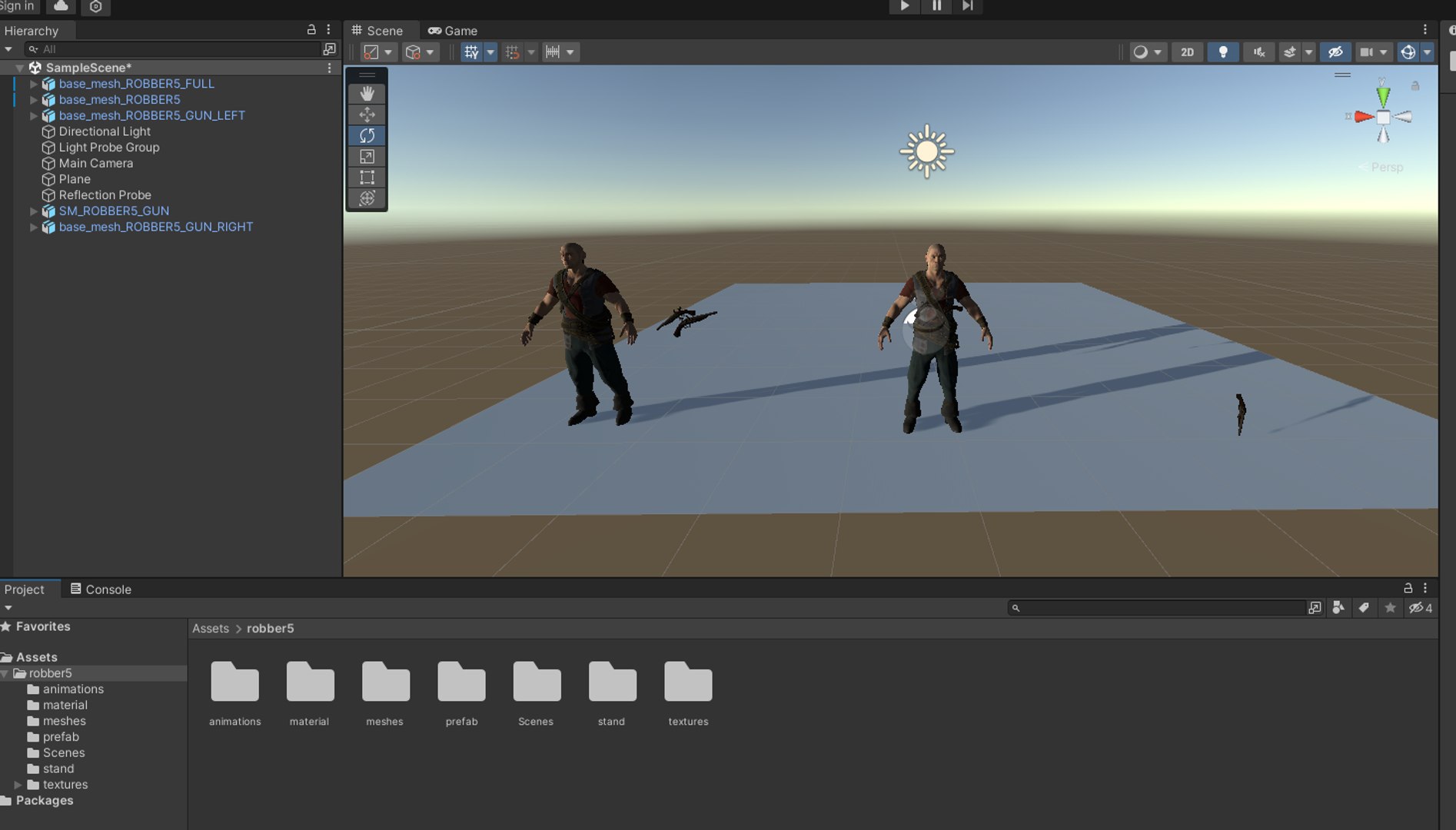
Task: Click search by label tag icon
Action: [x=1364, y=608]
